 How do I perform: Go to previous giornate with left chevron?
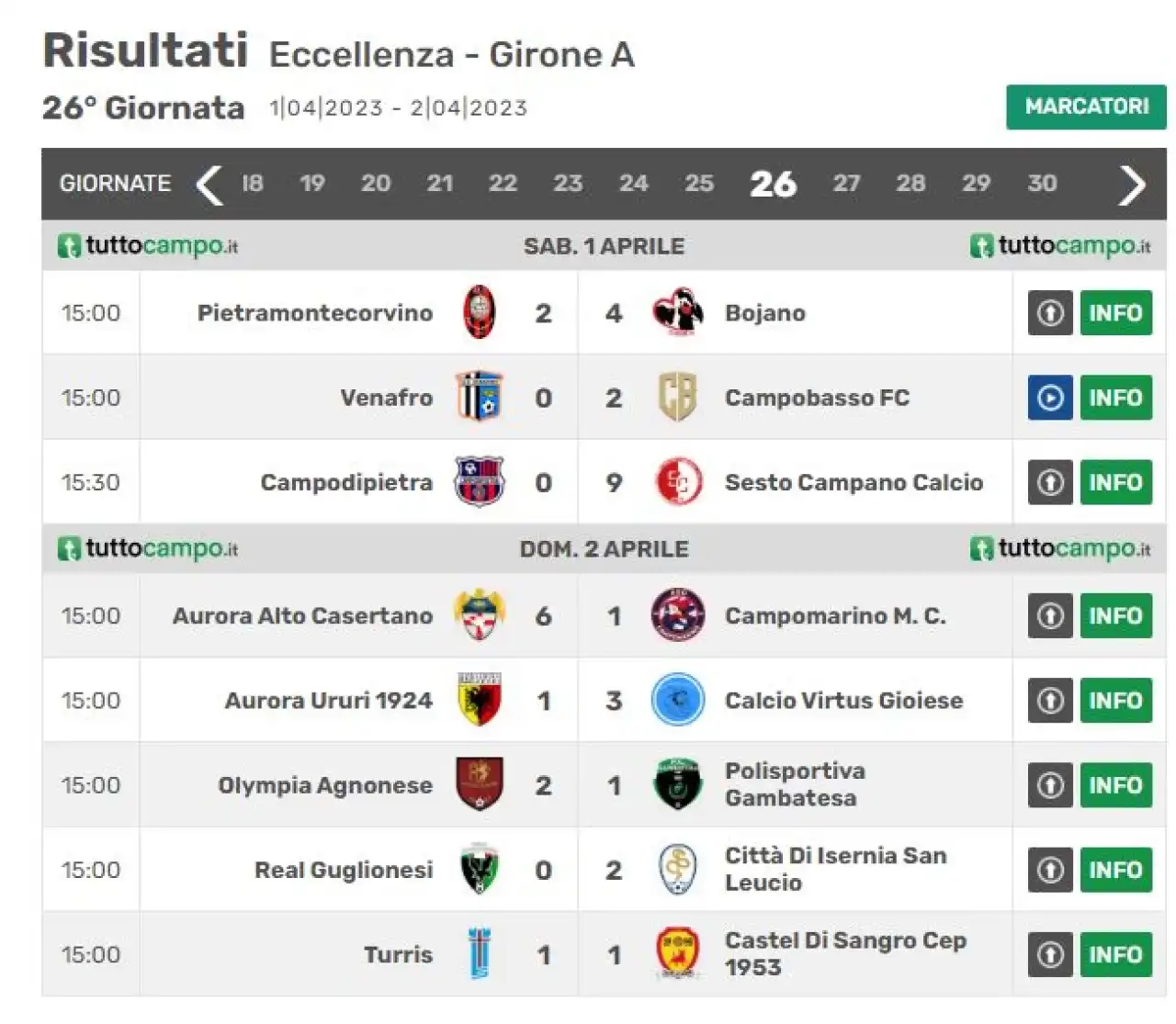point(209,185)
